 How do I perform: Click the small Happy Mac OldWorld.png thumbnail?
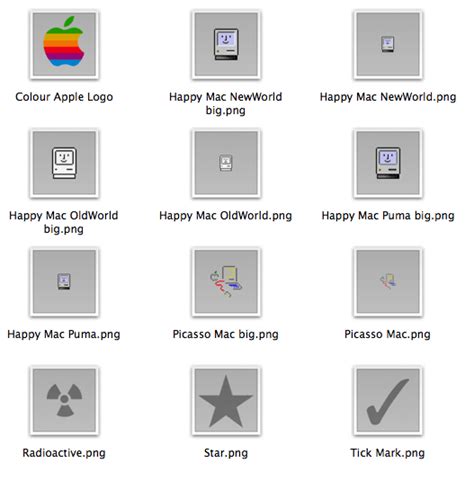click(x=226, y=163)
